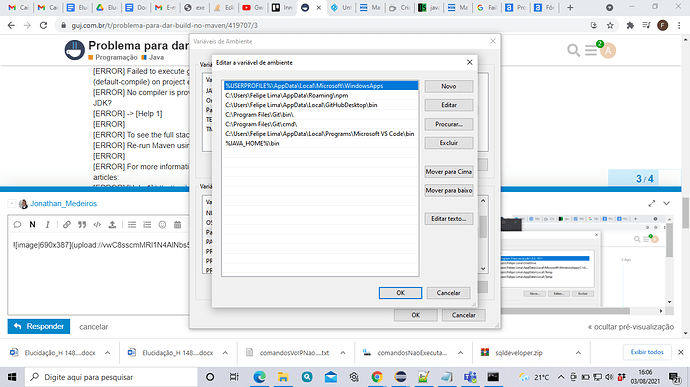This screenshot has width=690, height=387.
Task: Click the bulleted list icon
Action: (132, 225)
